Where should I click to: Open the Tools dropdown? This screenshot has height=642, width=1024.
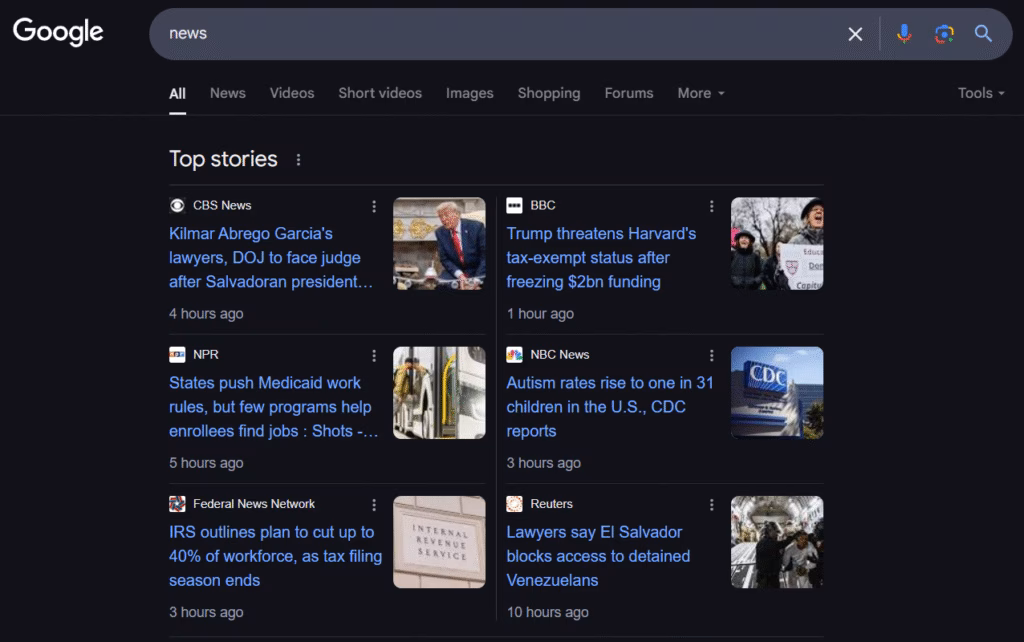point(980,93)
